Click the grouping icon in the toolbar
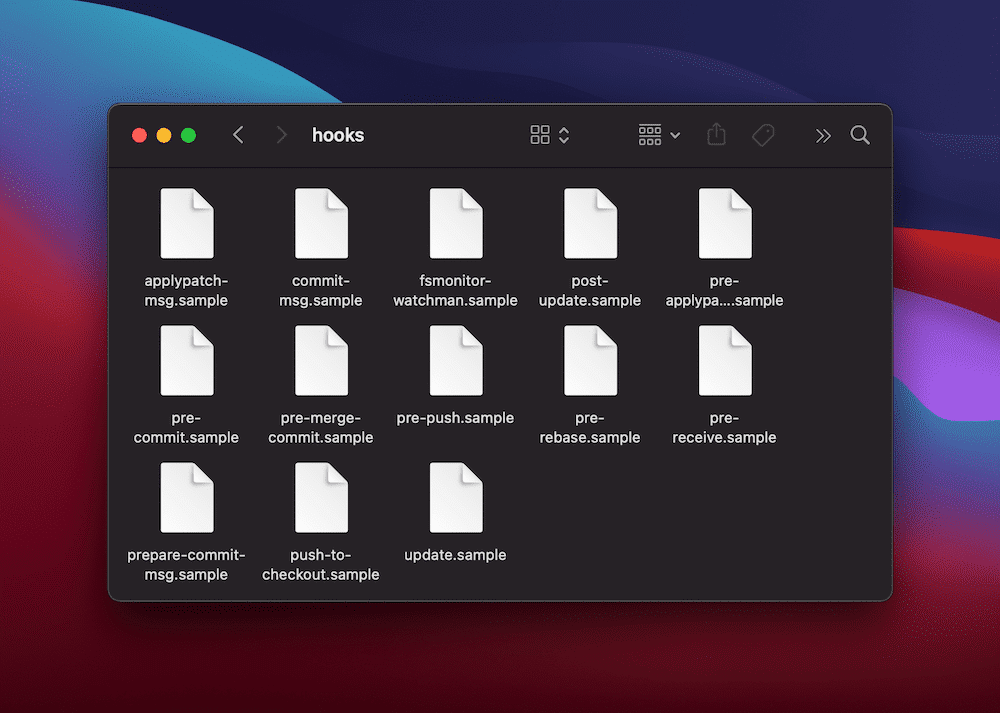Image resolution: width=1000 pixels, height=713 pixels. 650,134
